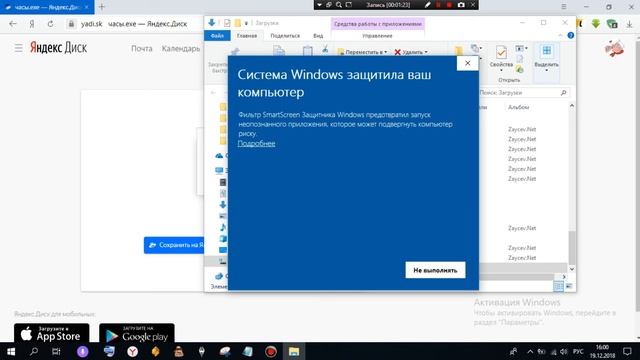640x360 pixels.
Task: Switch Explorer to details view icon
Action: [558, 286]
